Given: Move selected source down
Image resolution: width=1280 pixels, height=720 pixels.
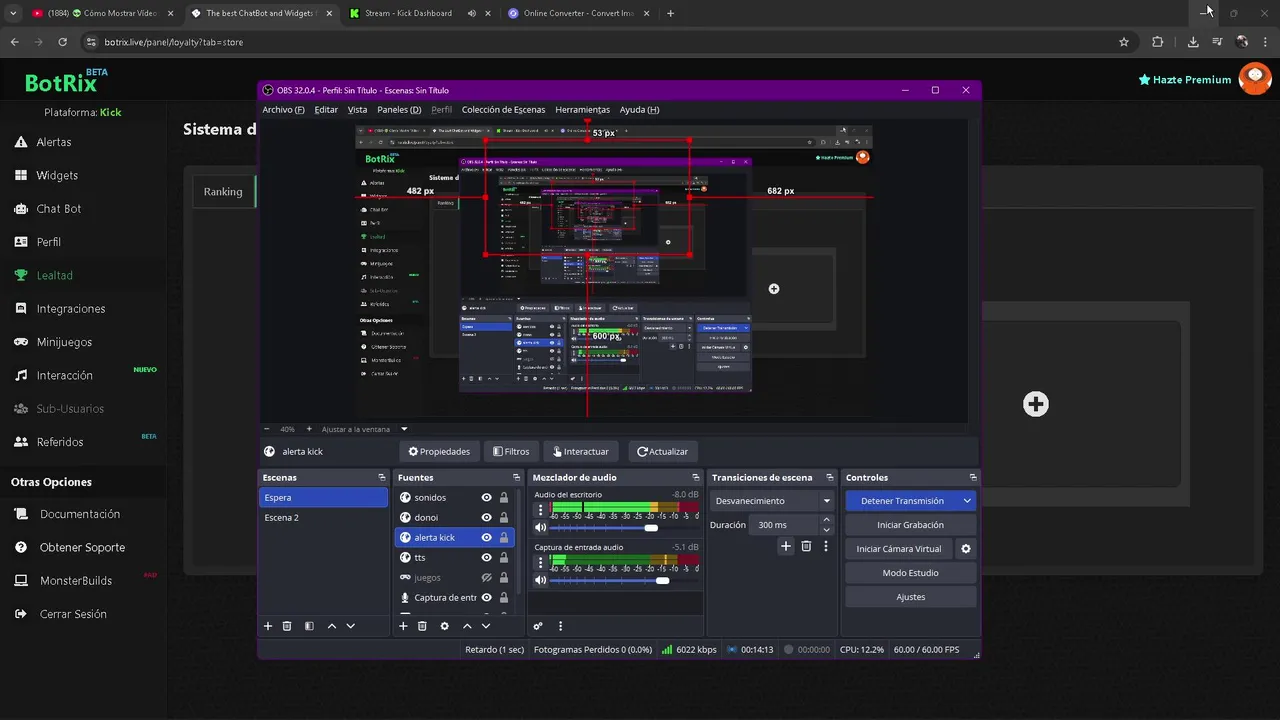Looking at the screenshot, I should (x=485, y=626).
